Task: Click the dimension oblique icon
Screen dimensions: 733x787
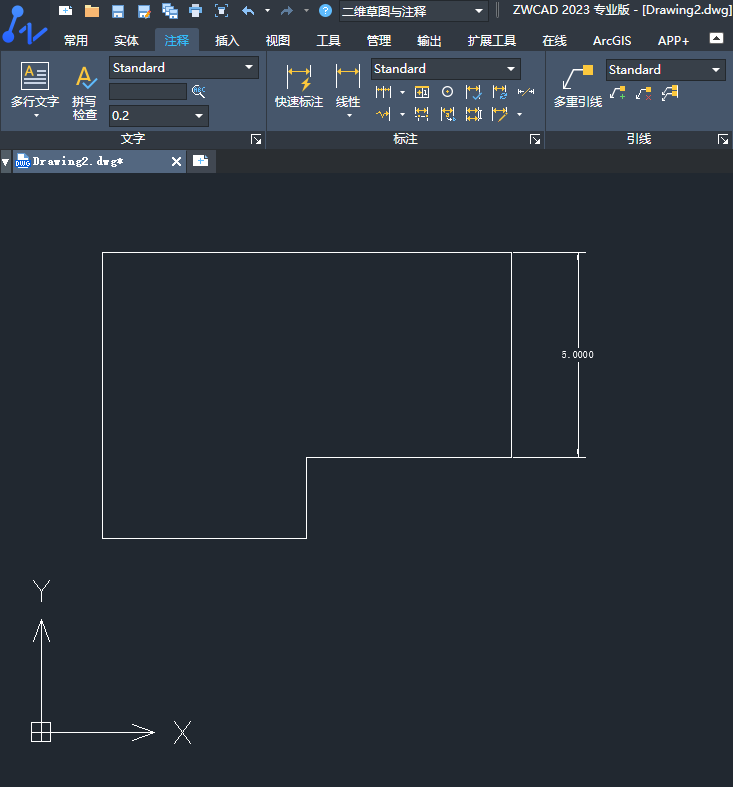Action: click(526, 92)
